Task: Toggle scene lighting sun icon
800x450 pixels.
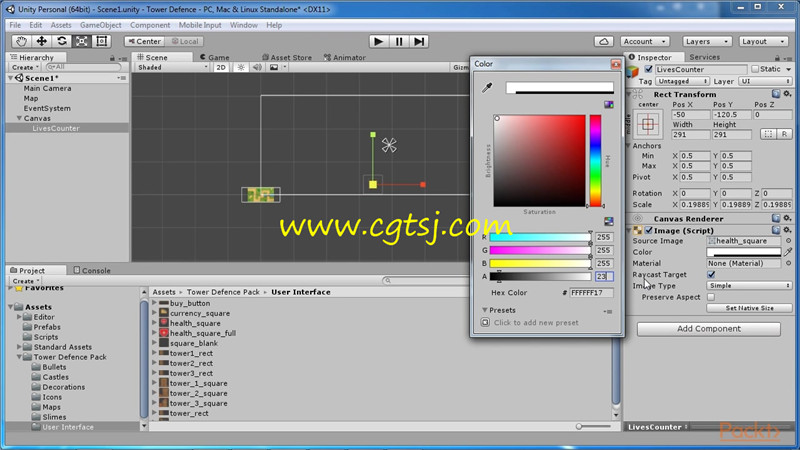Action: [241, 67]
